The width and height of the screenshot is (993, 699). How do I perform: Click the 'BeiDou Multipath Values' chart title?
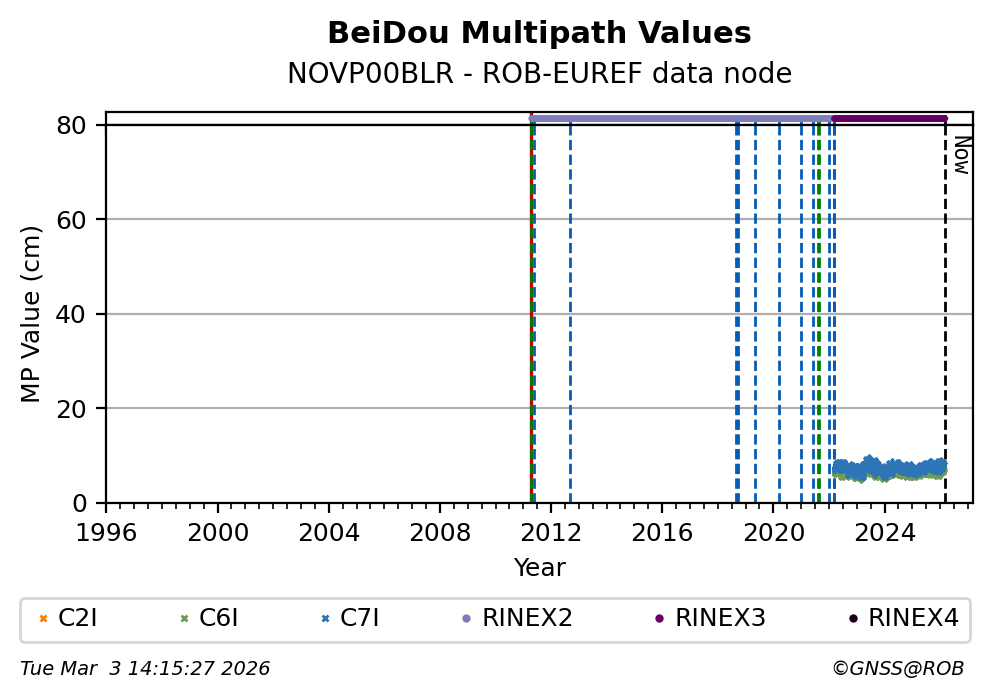539,34
